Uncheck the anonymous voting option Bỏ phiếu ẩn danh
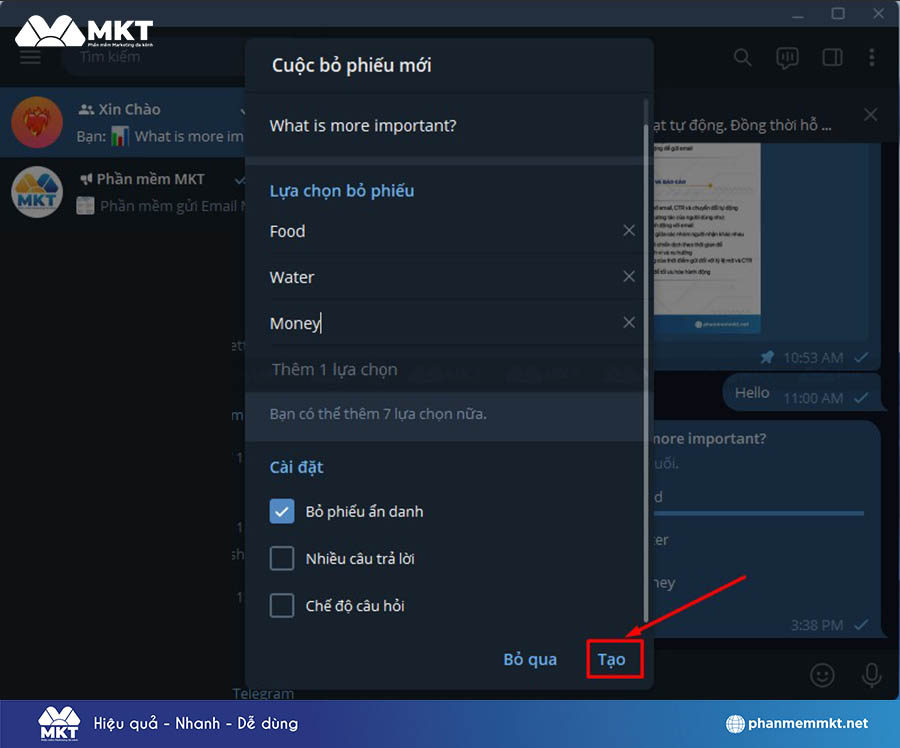 (281, 510)
